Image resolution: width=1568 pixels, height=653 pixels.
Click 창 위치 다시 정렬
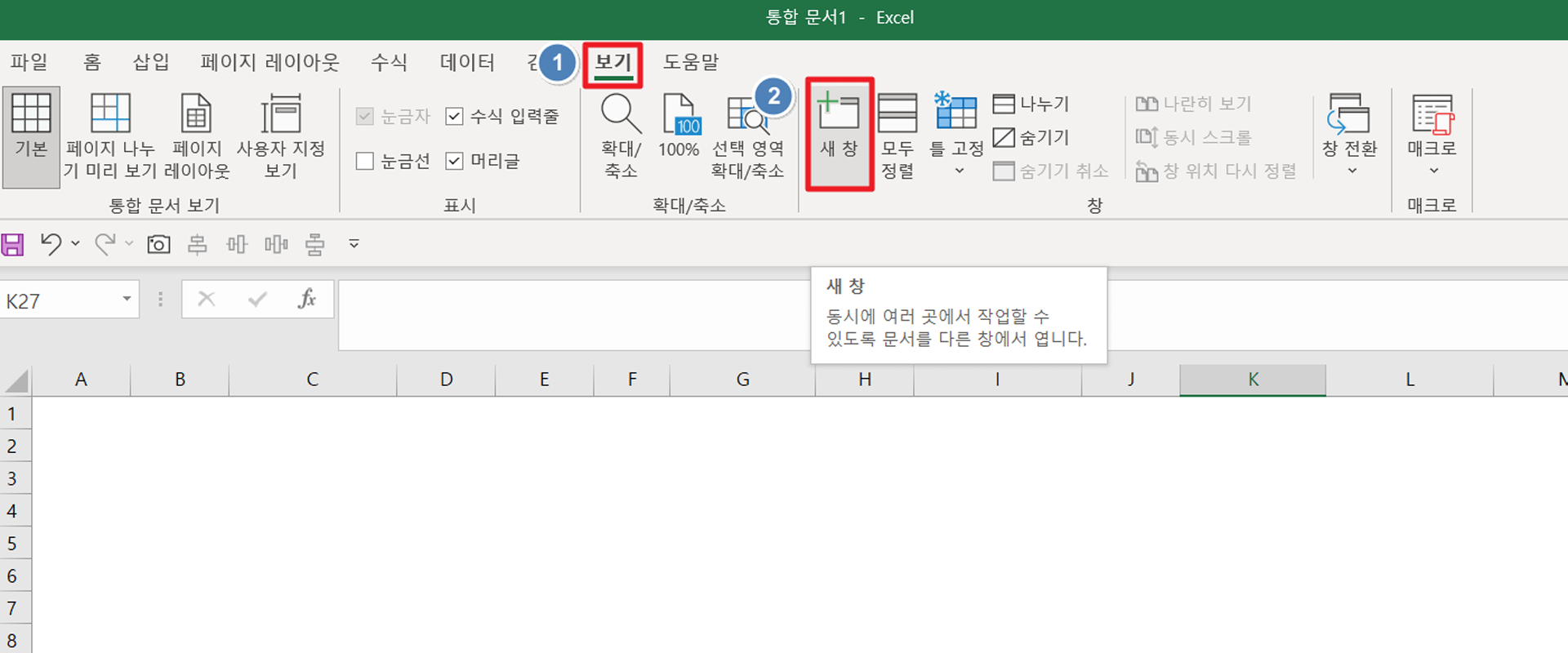coord(1216,171)
